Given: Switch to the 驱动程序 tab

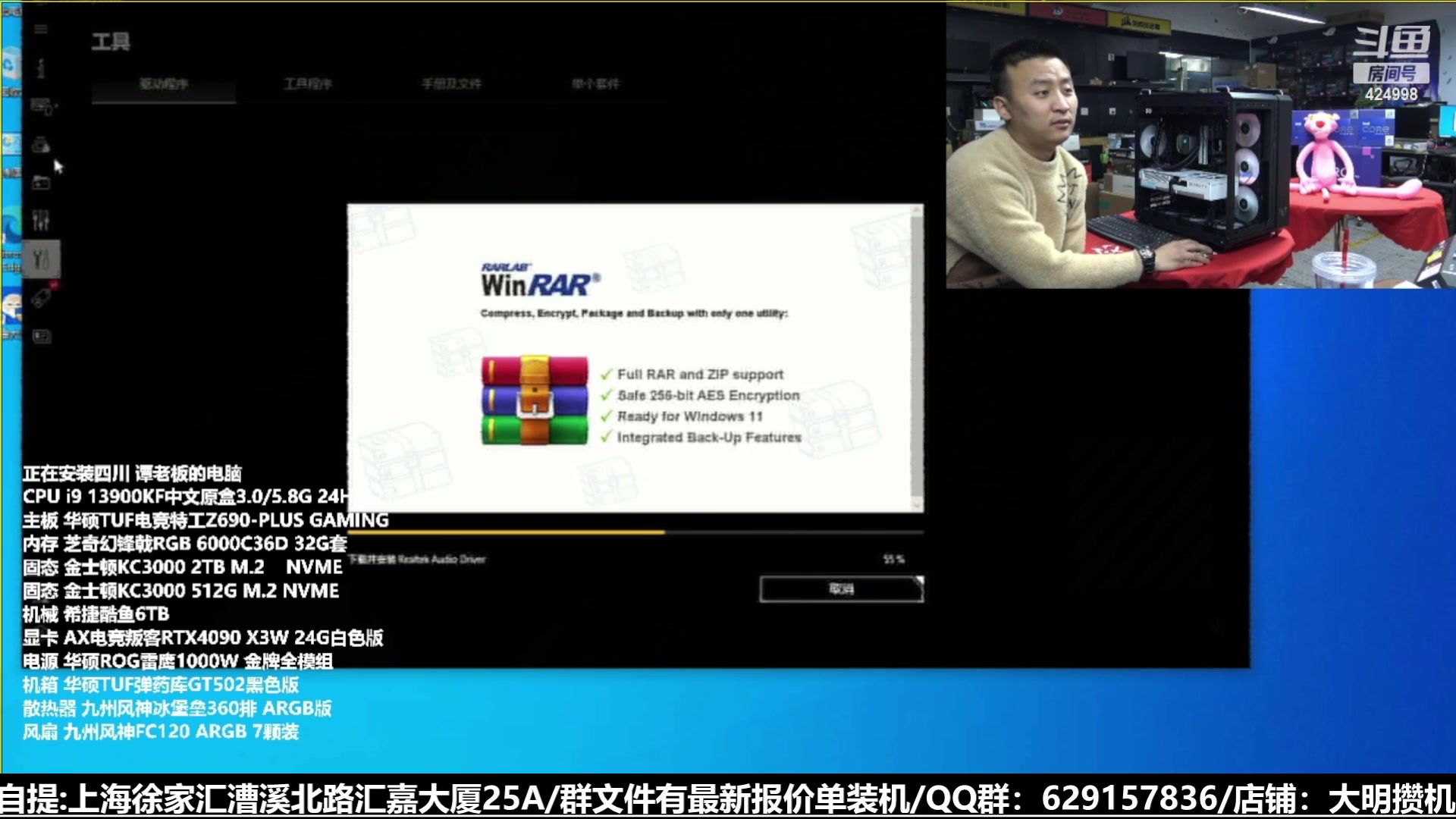Looking at the screenshot, I should [163, 83].
